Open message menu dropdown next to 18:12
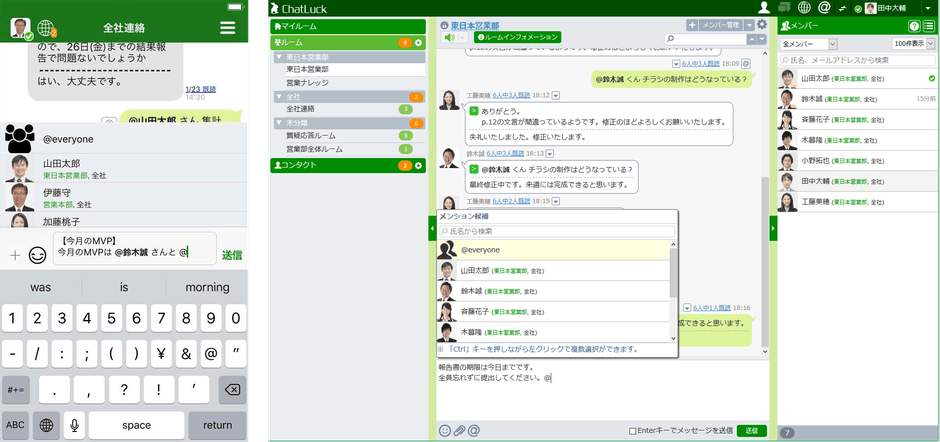The height and width of the screenshot is (442, 940). point(555,95)
